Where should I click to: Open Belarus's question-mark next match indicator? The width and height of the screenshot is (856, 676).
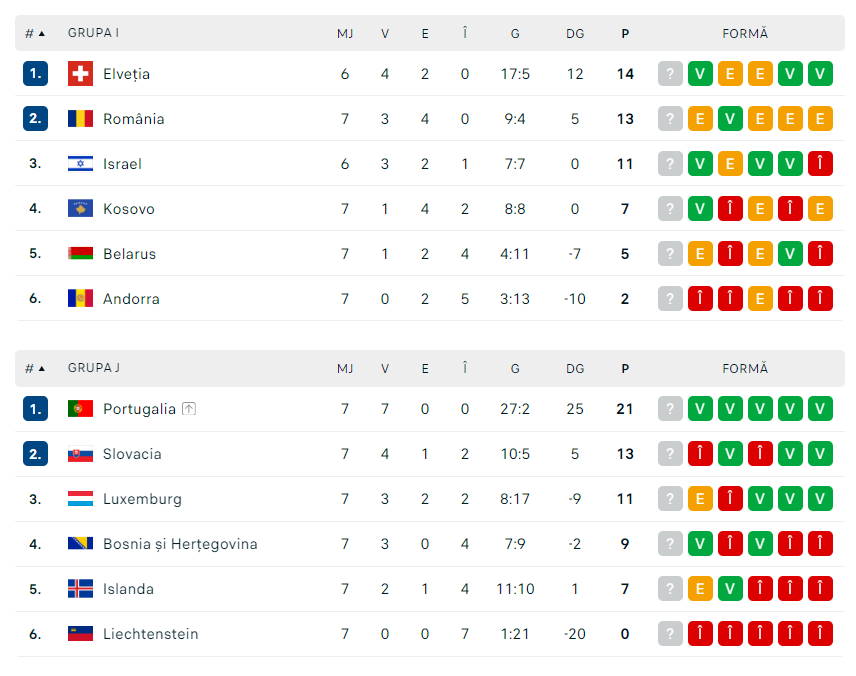[x=670, y=253]
